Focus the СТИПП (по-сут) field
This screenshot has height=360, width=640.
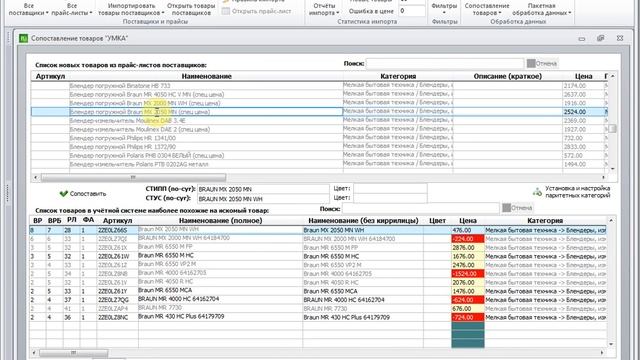tap(263, 189)
